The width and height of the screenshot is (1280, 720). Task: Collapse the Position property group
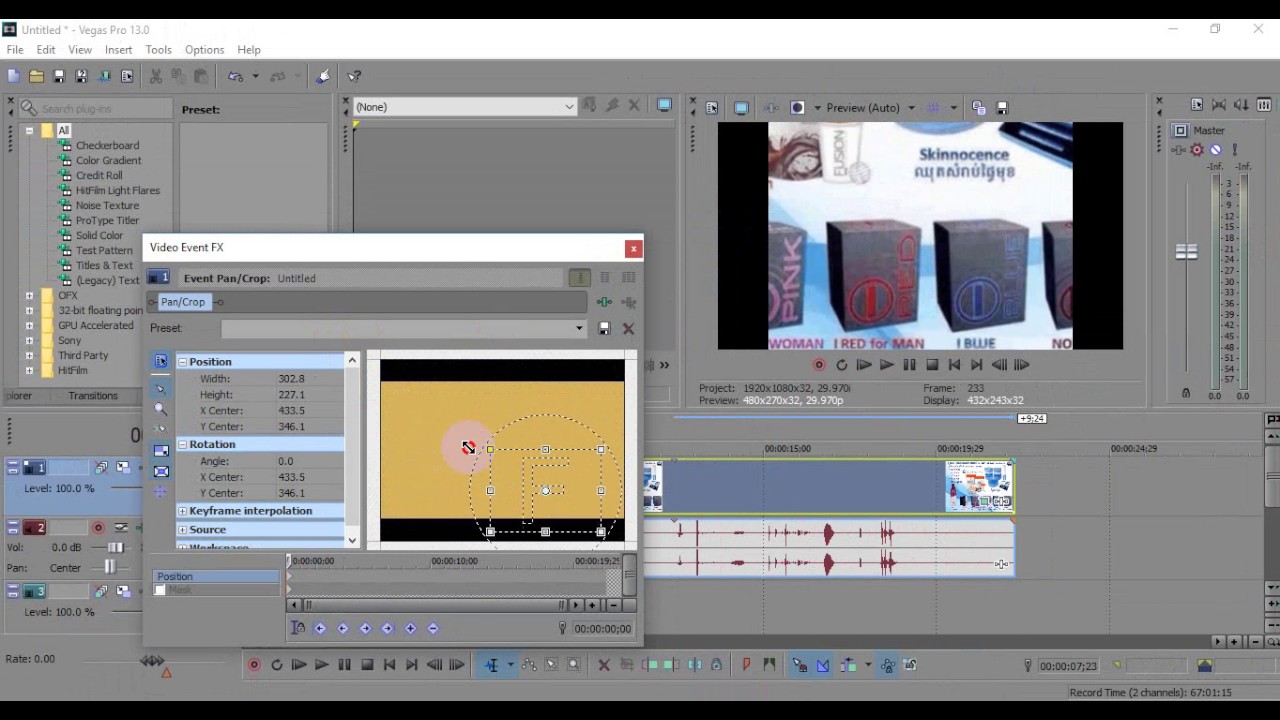coord(183,362)
